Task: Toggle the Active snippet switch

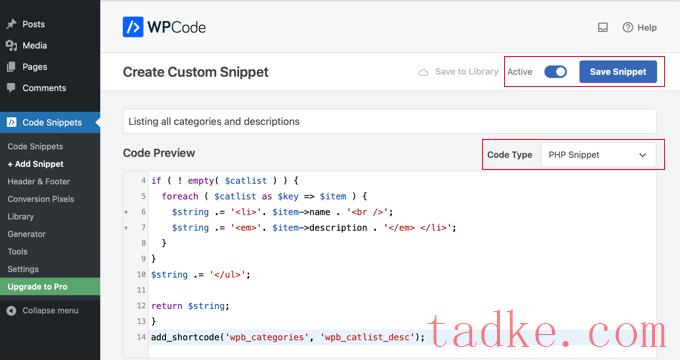Action: [555, 72]
